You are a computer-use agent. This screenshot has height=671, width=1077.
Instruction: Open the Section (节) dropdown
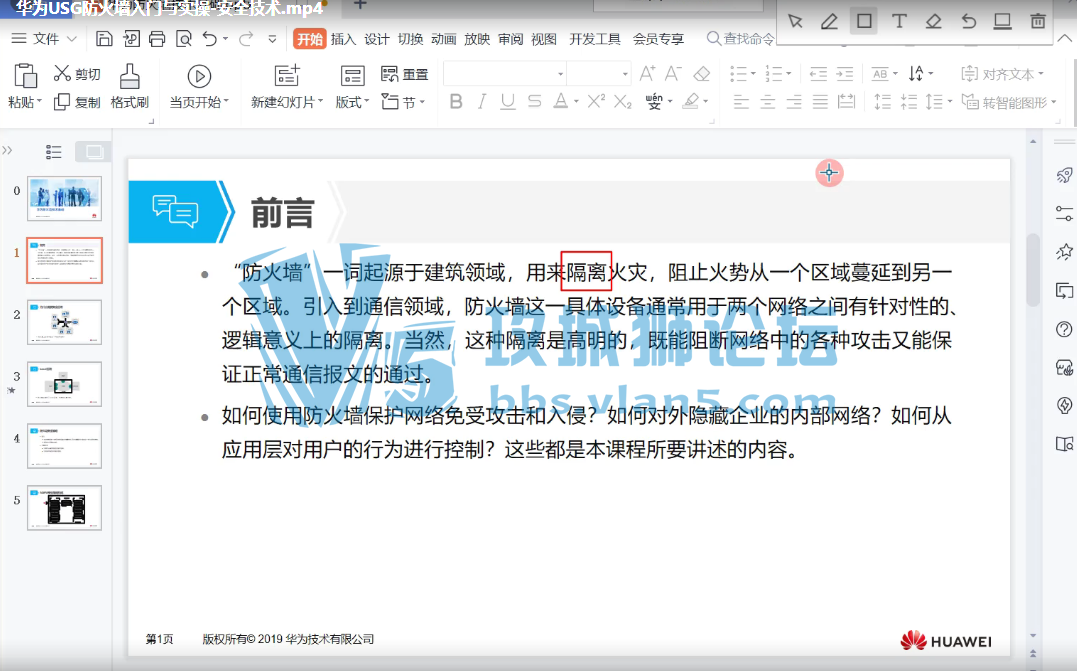(403, 102)
